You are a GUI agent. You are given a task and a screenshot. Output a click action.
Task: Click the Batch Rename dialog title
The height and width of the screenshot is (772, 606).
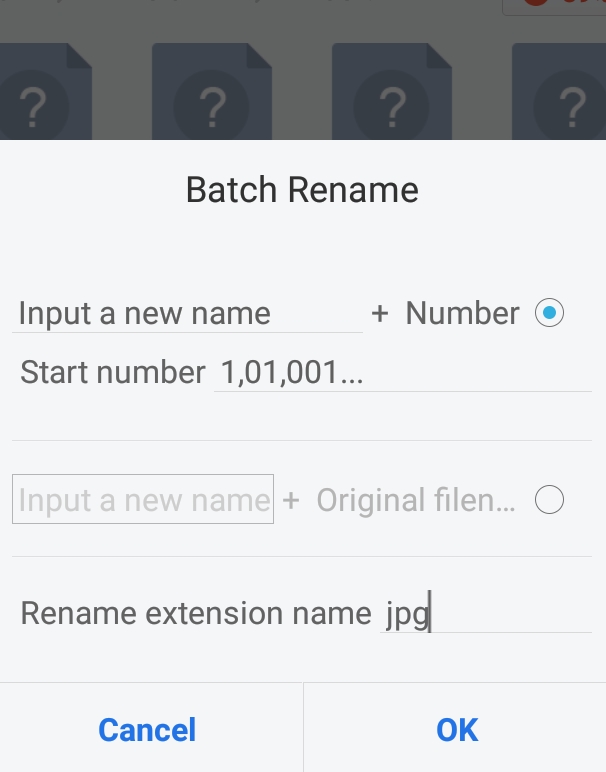(302, 189)
